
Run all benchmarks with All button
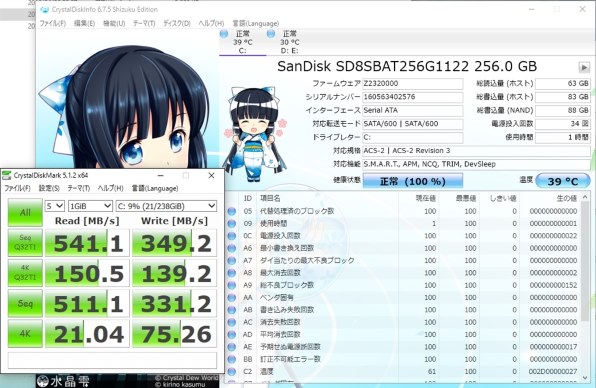tap(25, 212)
